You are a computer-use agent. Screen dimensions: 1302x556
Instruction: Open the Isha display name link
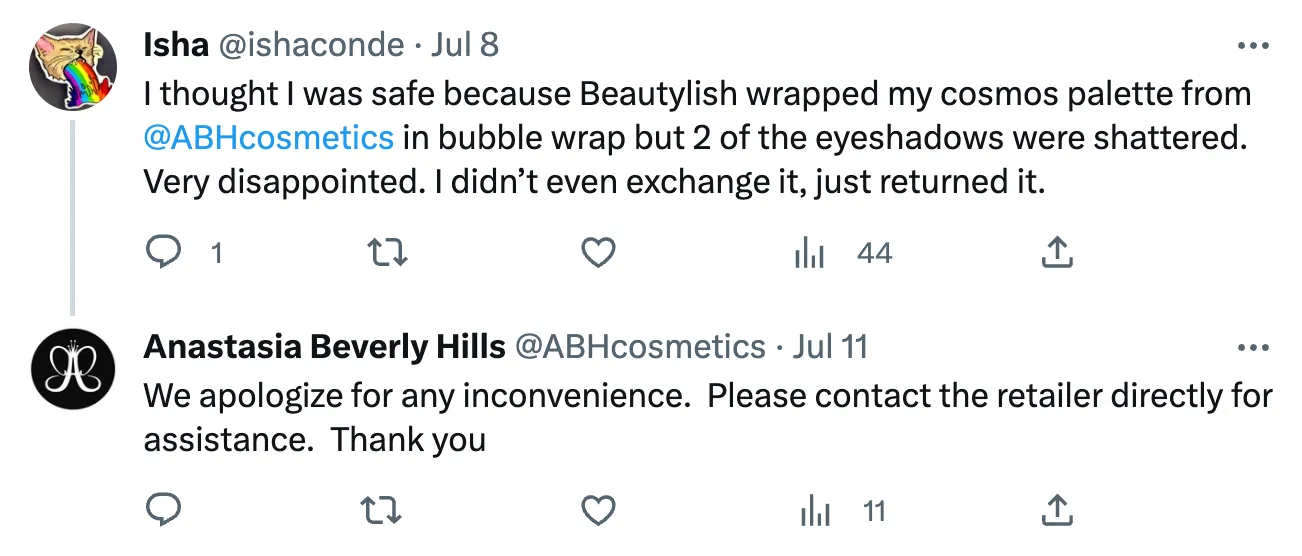pyautogui.click(x=175, y=45)
